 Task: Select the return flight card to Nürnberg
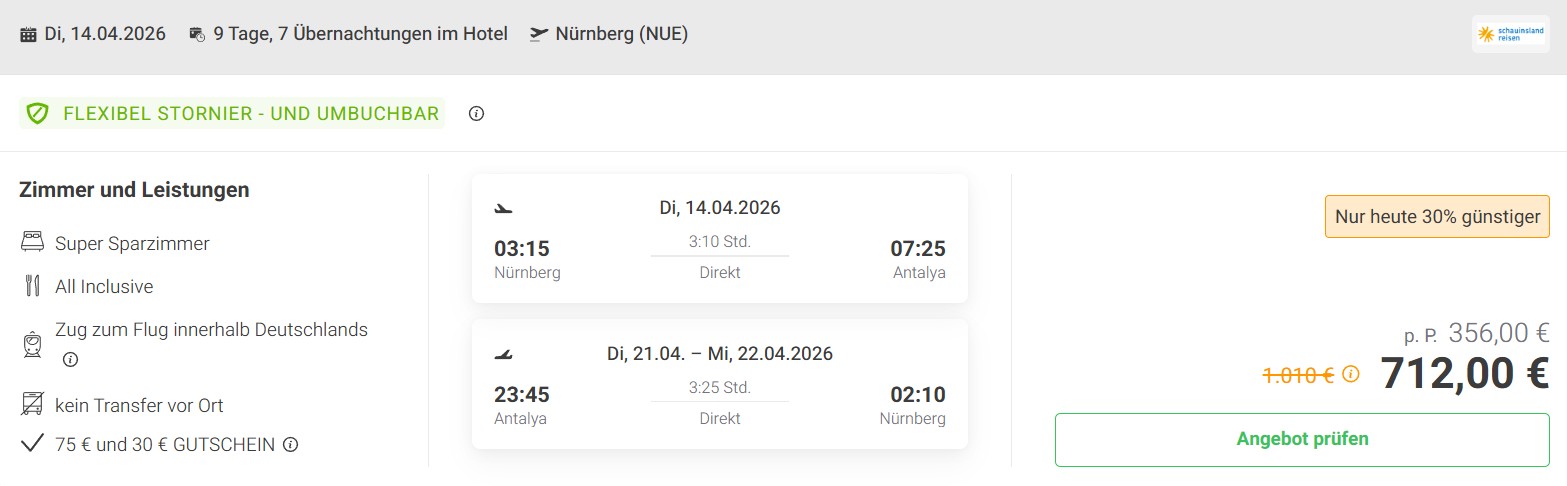[x=719, y=384]
